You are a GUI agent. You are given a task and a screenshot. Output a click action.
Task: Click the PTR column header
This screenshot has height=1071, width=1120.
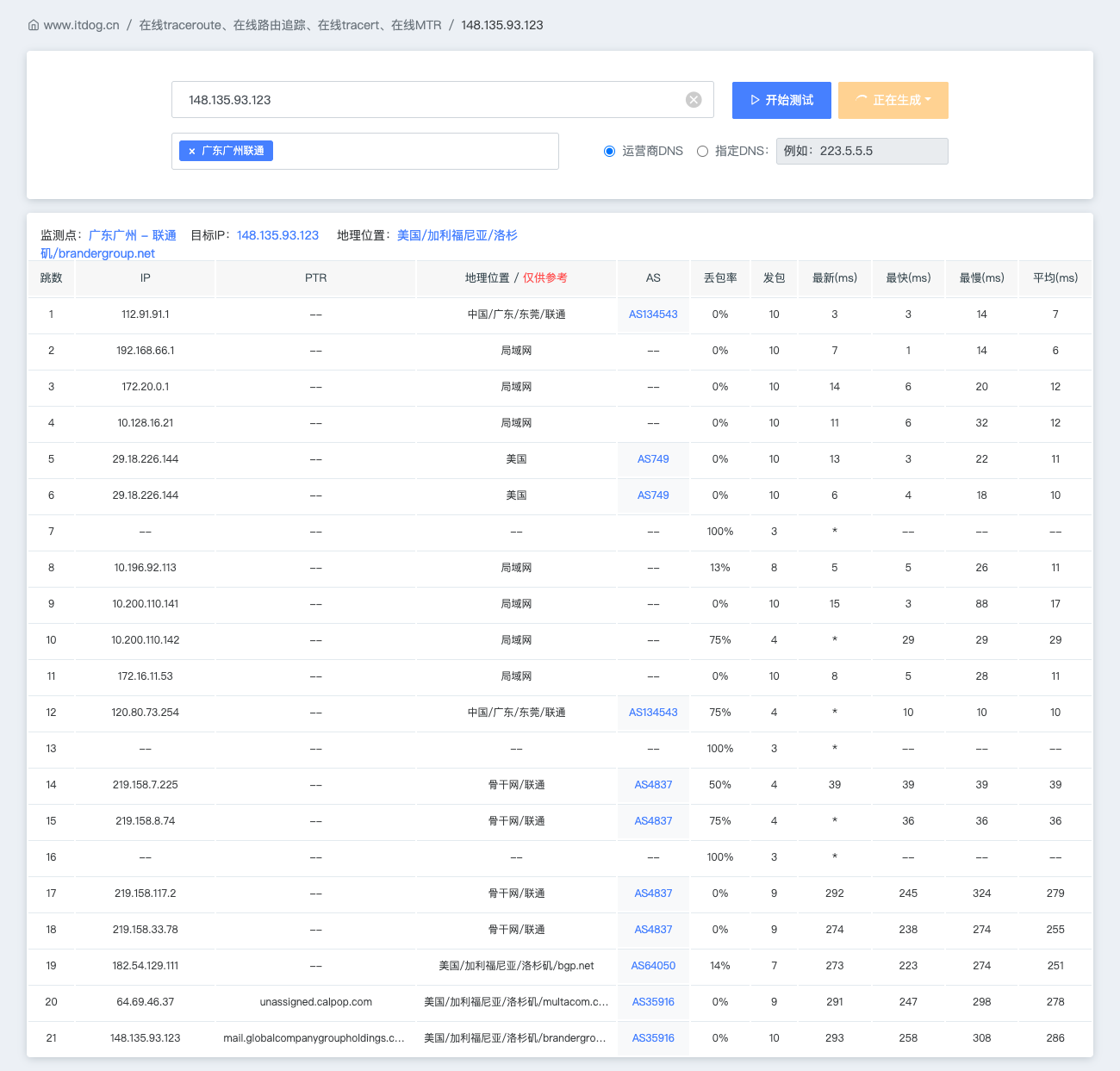[315, 278]
